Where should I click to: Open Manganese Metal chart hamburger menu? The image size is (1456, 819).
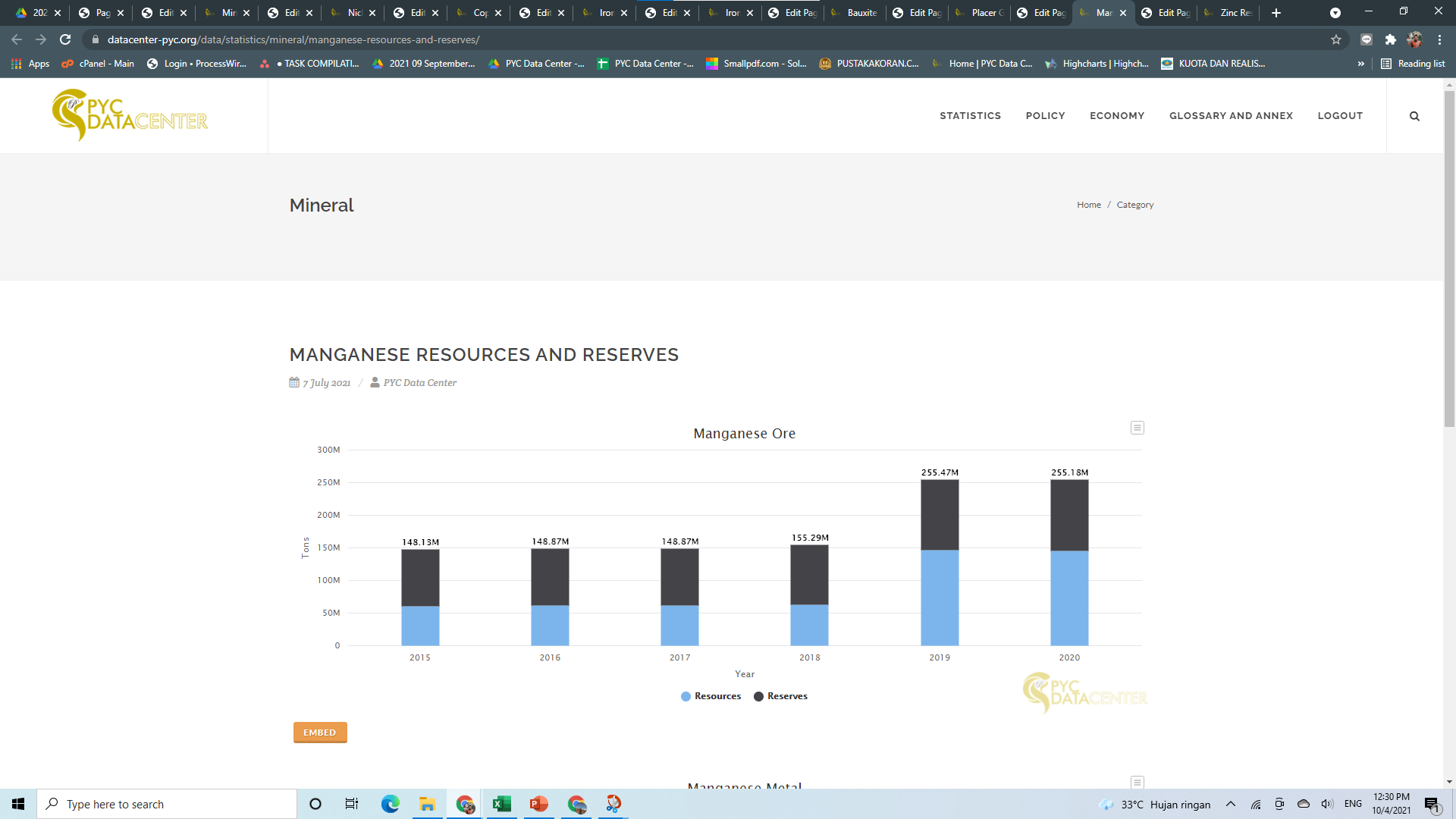pos(1137,782)
